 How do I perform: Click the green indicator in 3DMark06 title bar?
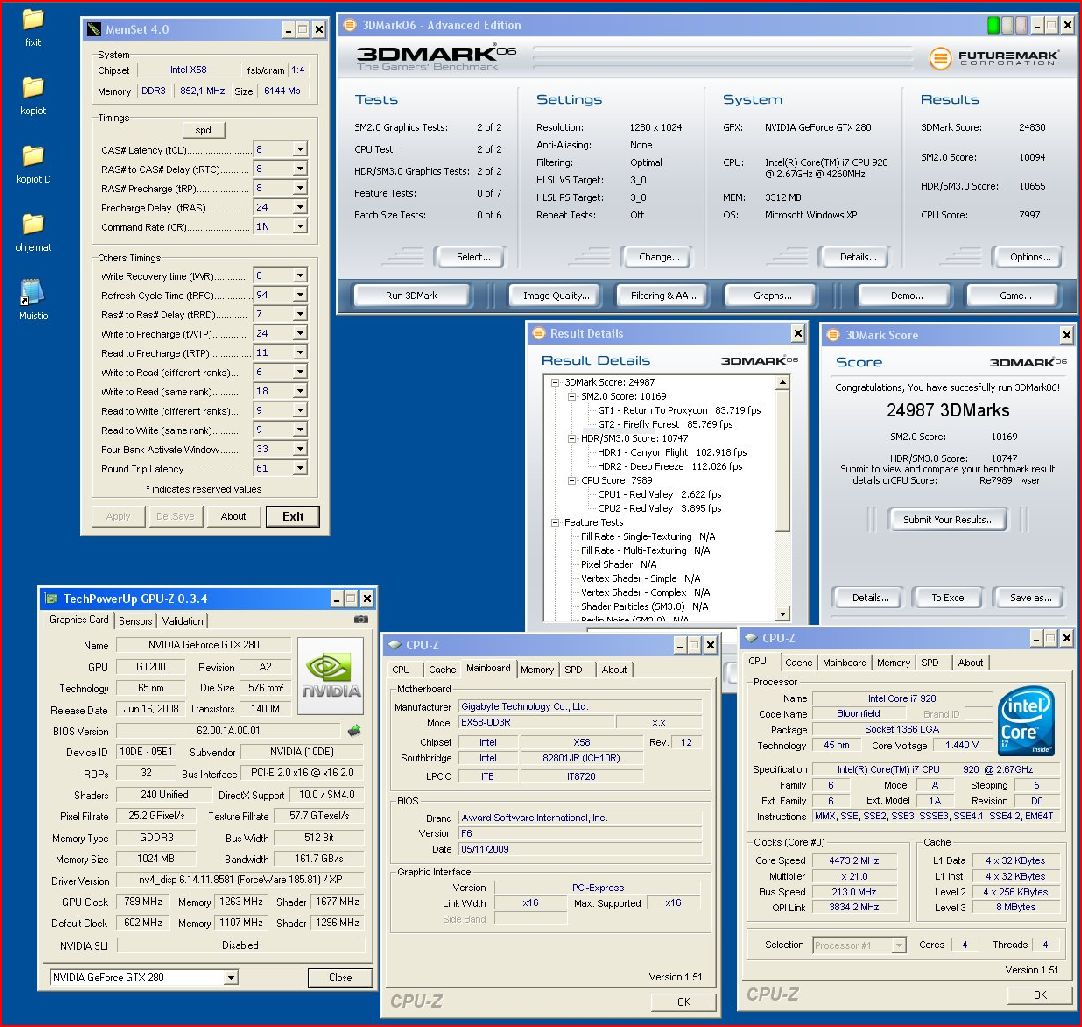tap(993, 26)
